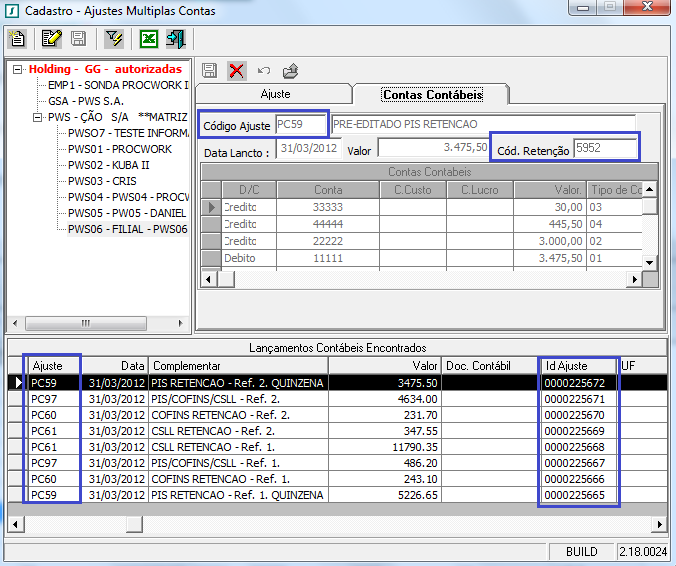
Task: Click the Código Ajuste field containing PC59
Action: pyautogui.click(x=300, y=125)
